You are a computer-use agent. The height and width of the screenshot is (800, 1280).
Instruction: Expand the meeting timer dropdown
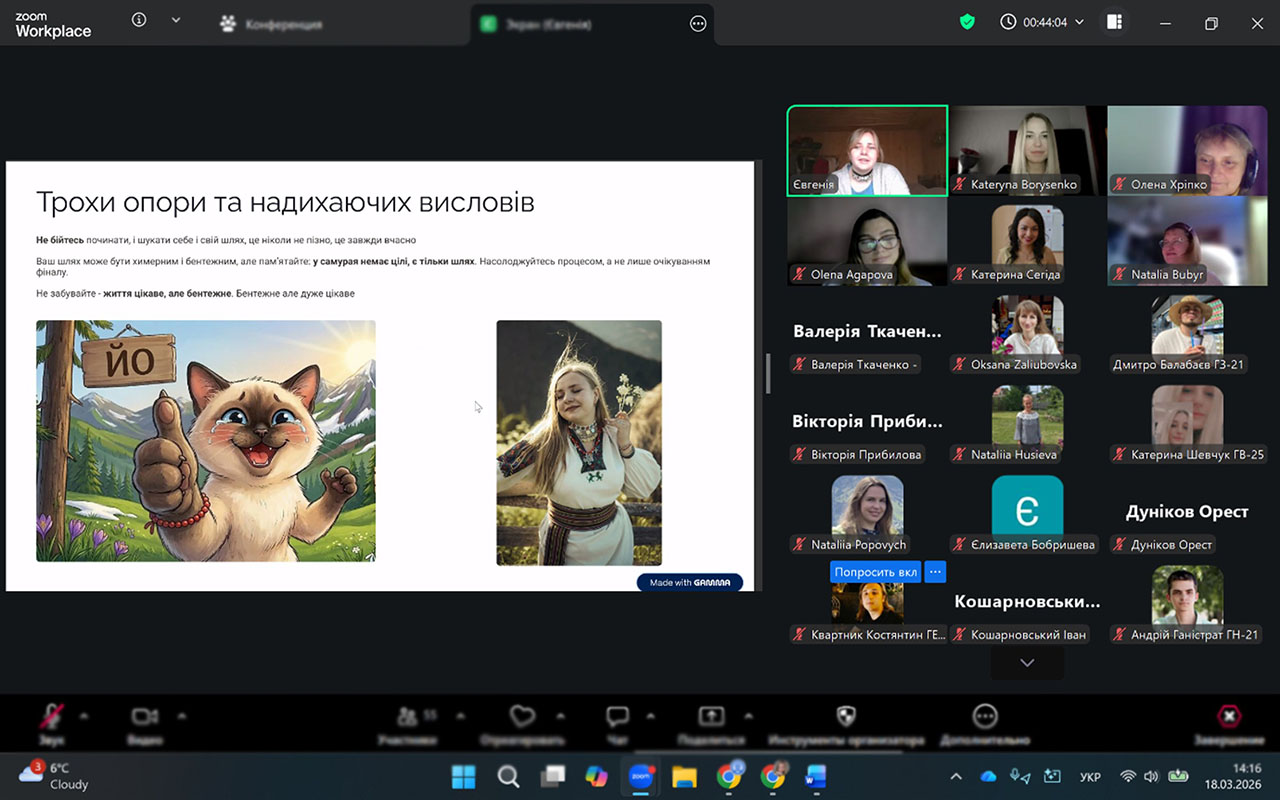(x=1079, y=22)
